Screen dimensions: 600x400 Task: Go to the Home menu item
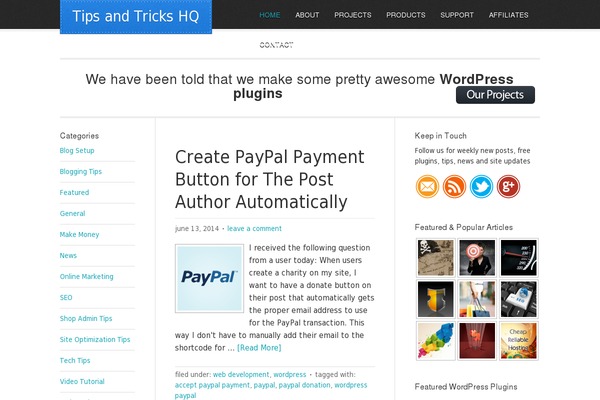(x=270, y=15)
